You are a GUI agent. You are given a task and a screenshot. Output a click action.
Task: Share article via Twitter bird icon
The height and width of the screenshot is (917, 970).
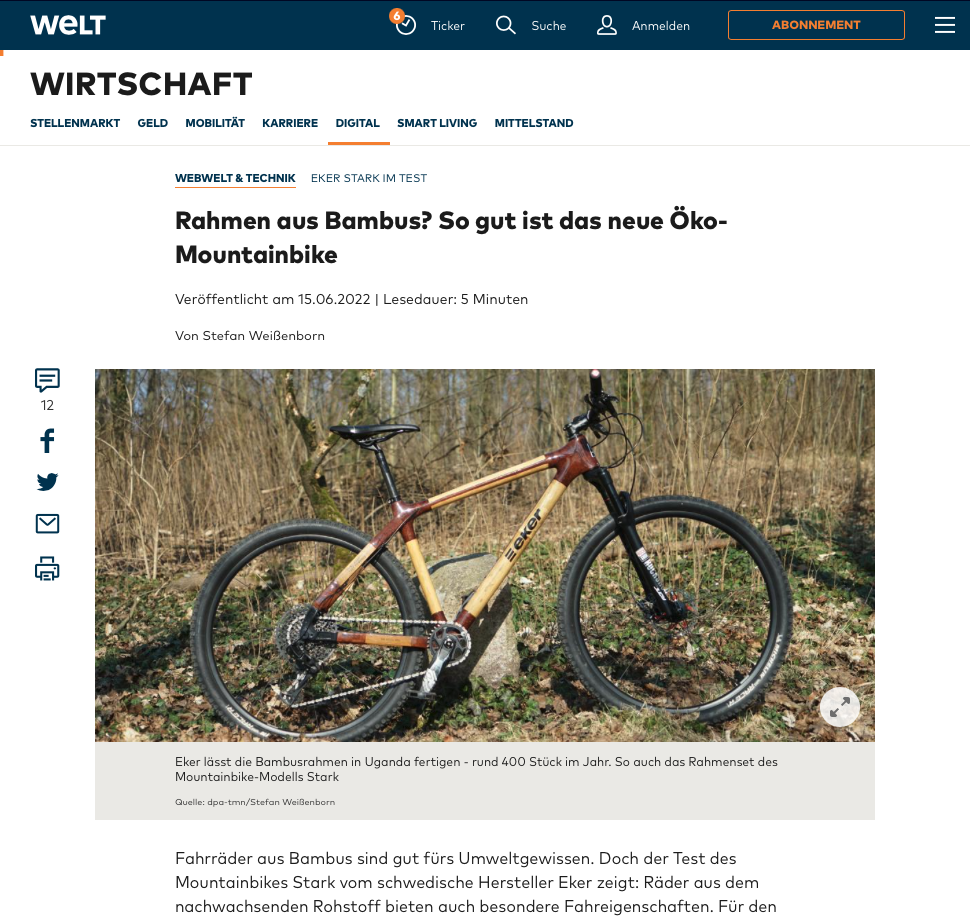(47, 482)
